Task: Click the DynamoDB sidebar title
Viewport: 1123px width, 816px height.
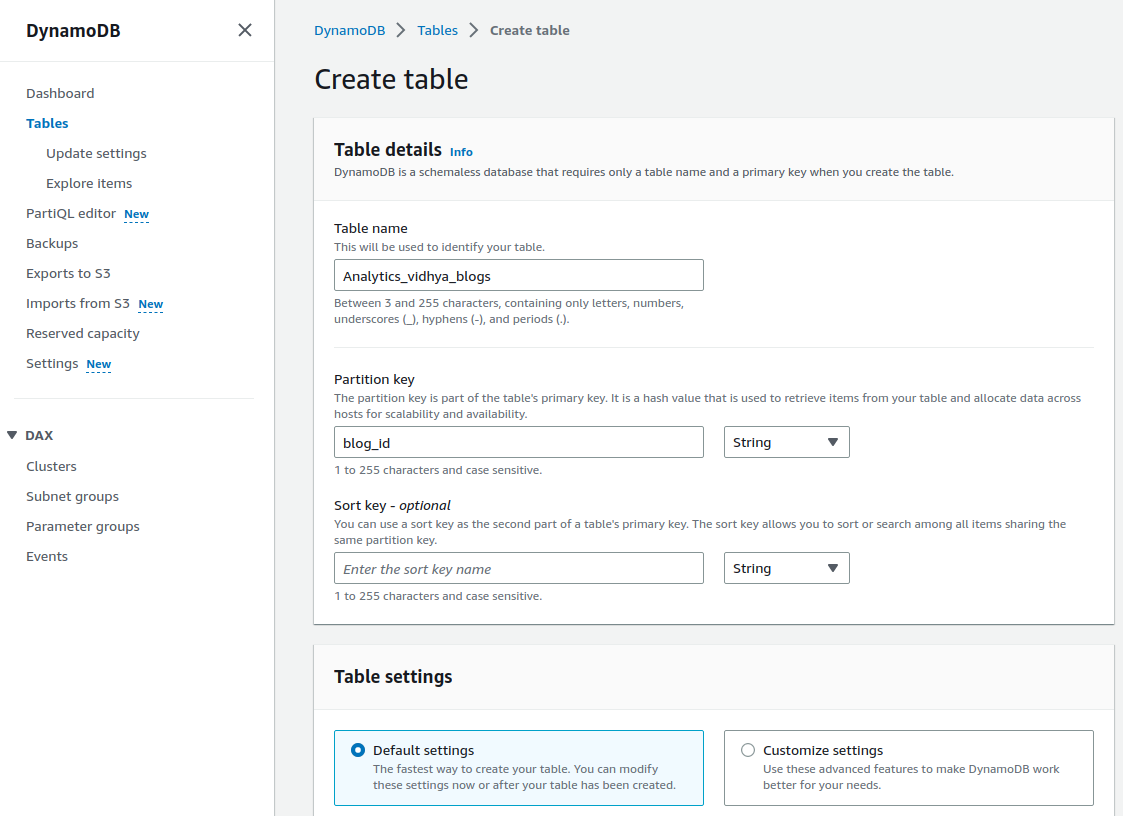Action: 73,31
